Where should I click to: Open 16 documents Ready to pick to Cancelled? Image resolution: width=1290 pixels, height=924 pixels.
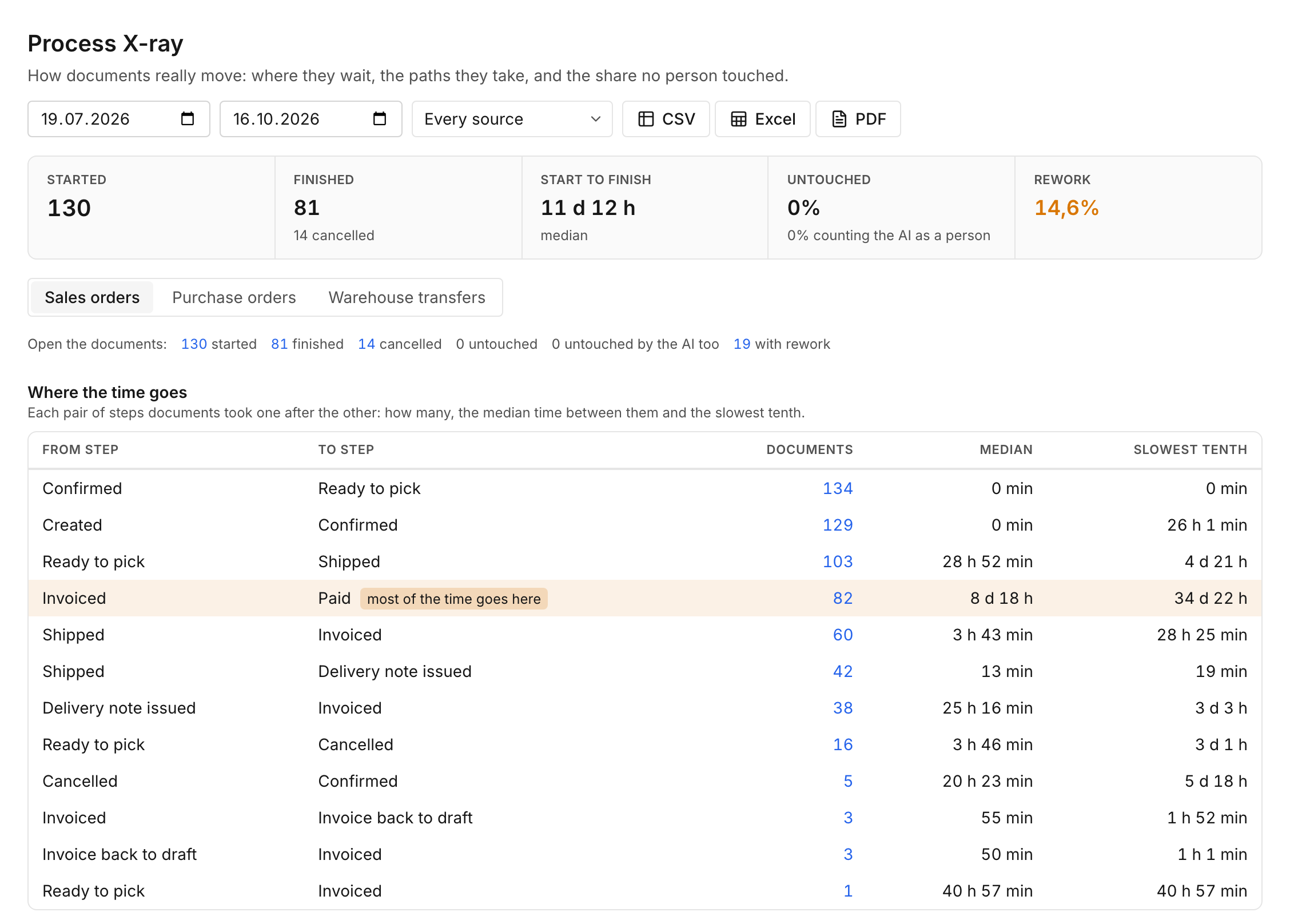coord(843,744)
